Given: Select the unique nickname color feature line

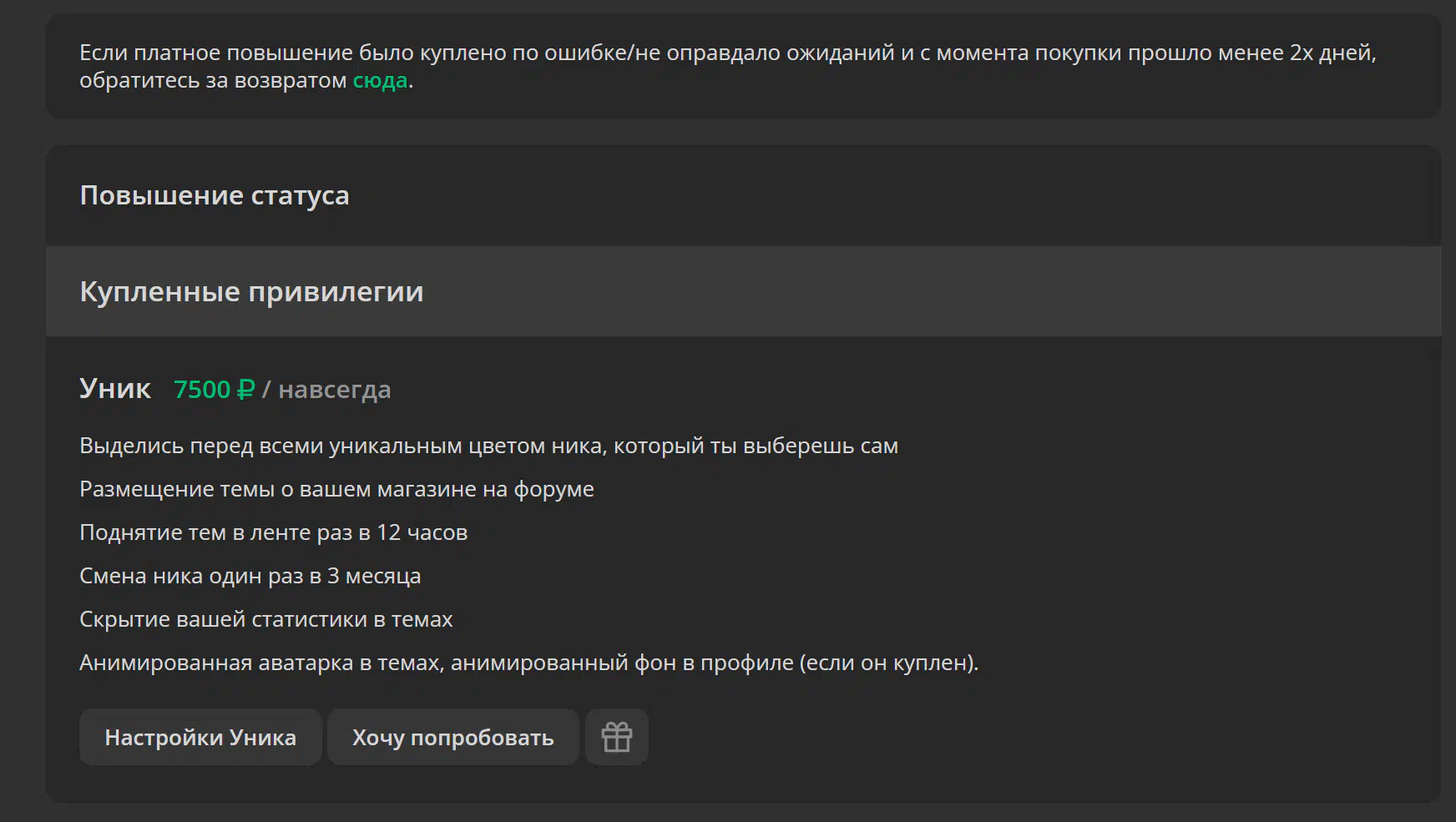Looking at the screenshot, I should click(488, 446).
